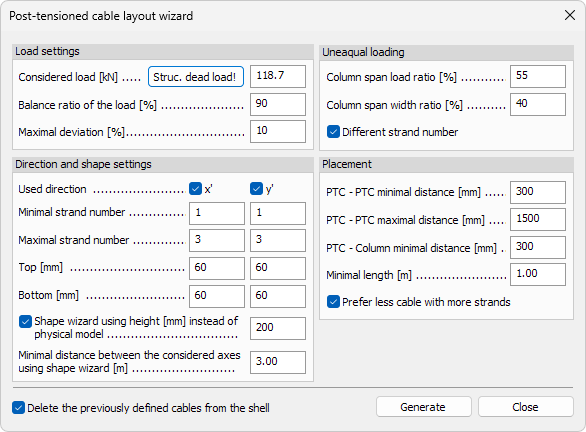Screen dimensions: 586x432
Task: Edit PTC - Column minimal distance field
Action: coord(538,247)
